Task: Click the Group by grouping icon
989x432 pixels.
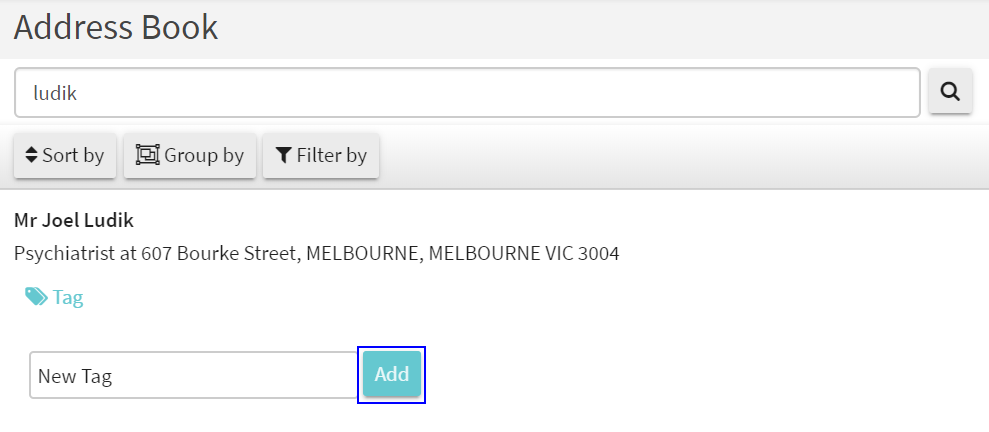Action: pos(148,155)
